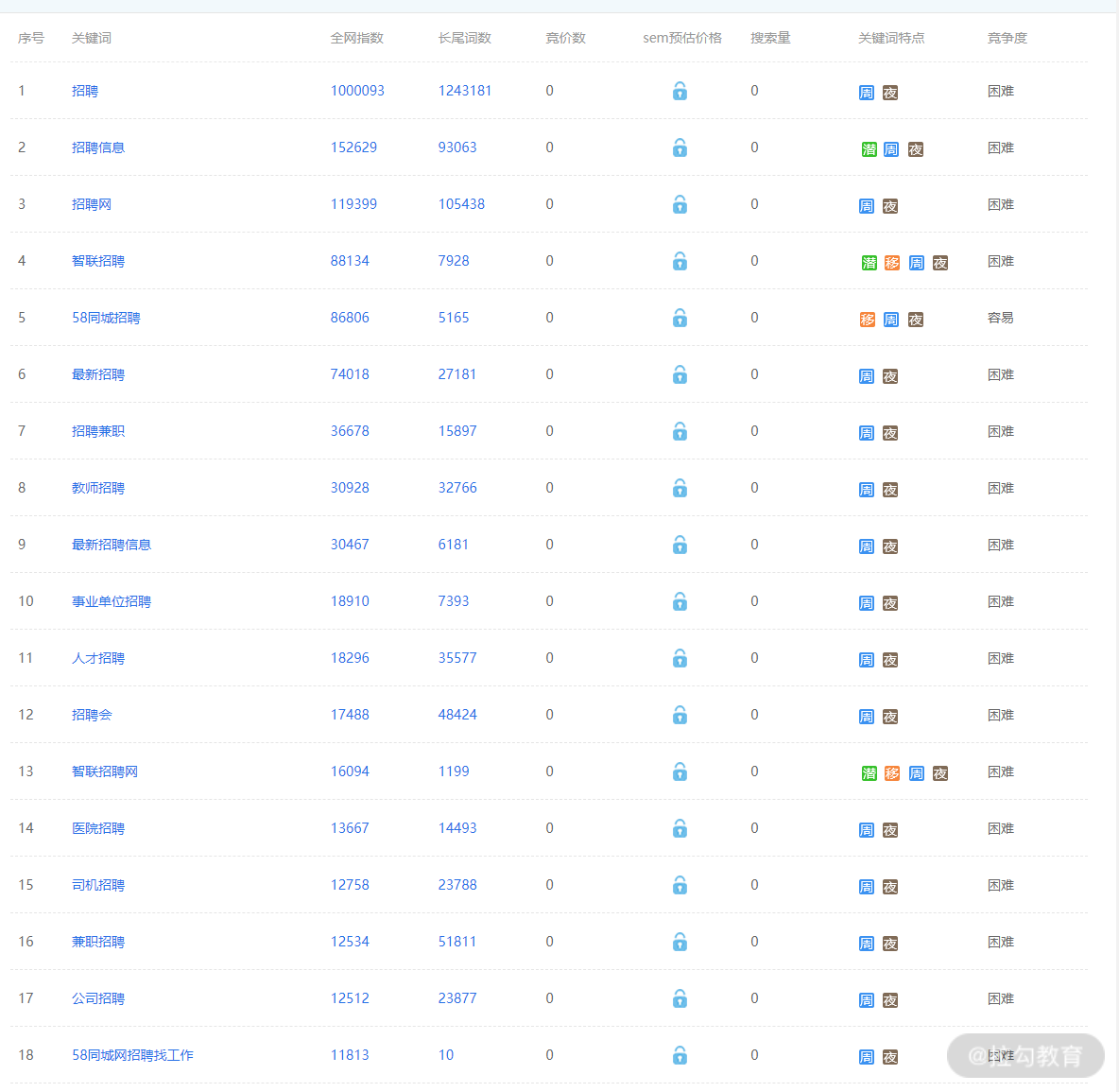Screen dimensions: 1119x1092
Task: Open the keyword link 最新招聘信息
Action: click(112, 545)
